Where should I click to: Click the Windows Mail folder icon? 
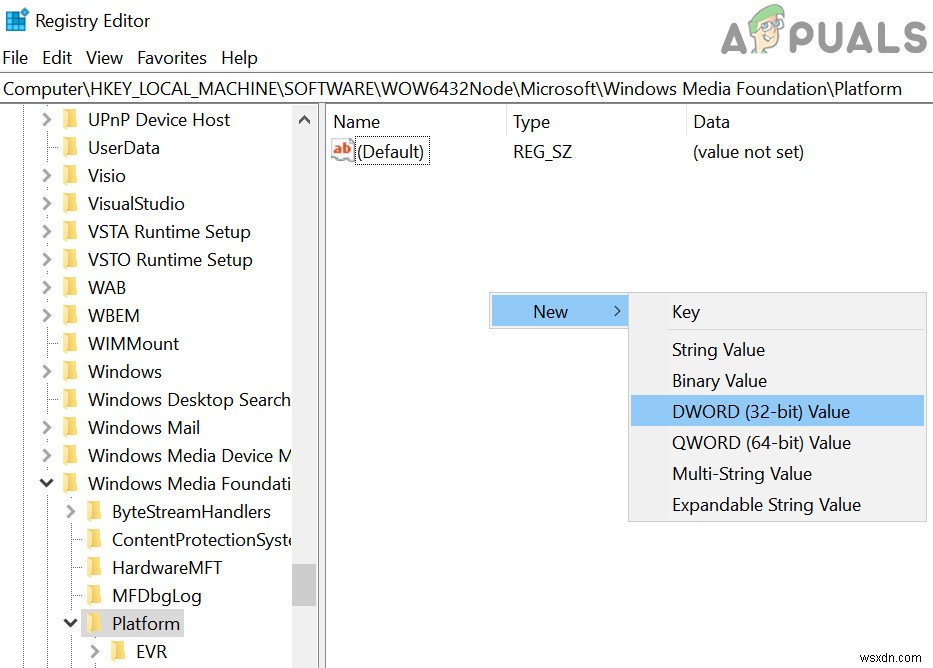[71, 427]
